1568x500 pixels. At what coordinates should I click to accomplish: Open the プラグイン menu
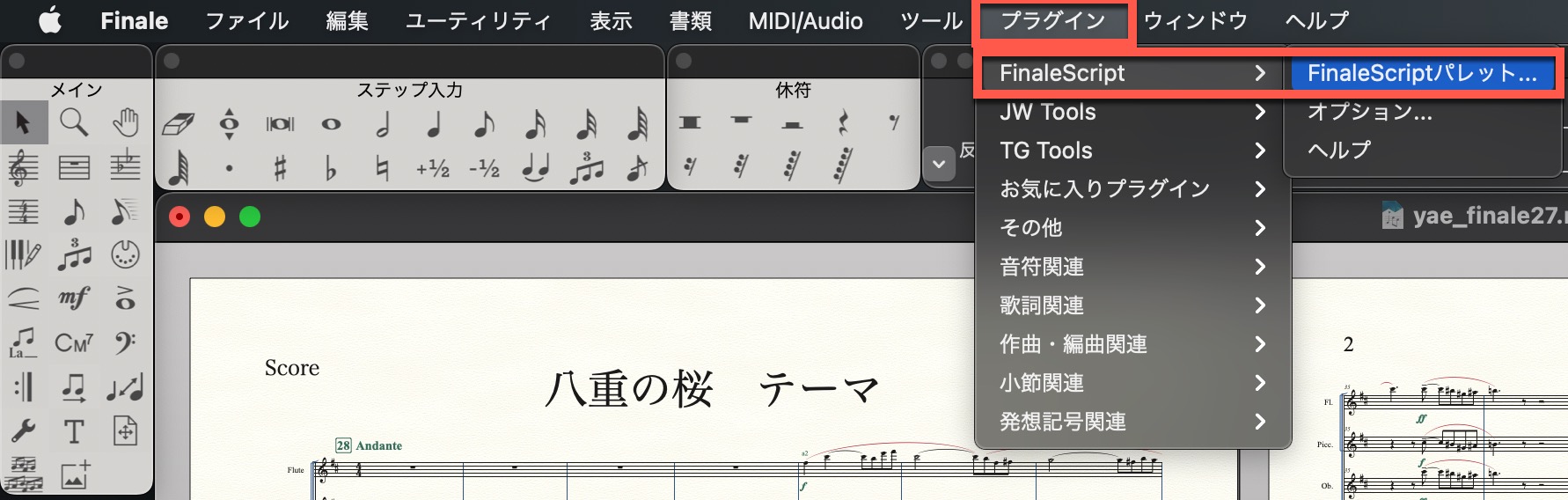tap(1053, 21)
